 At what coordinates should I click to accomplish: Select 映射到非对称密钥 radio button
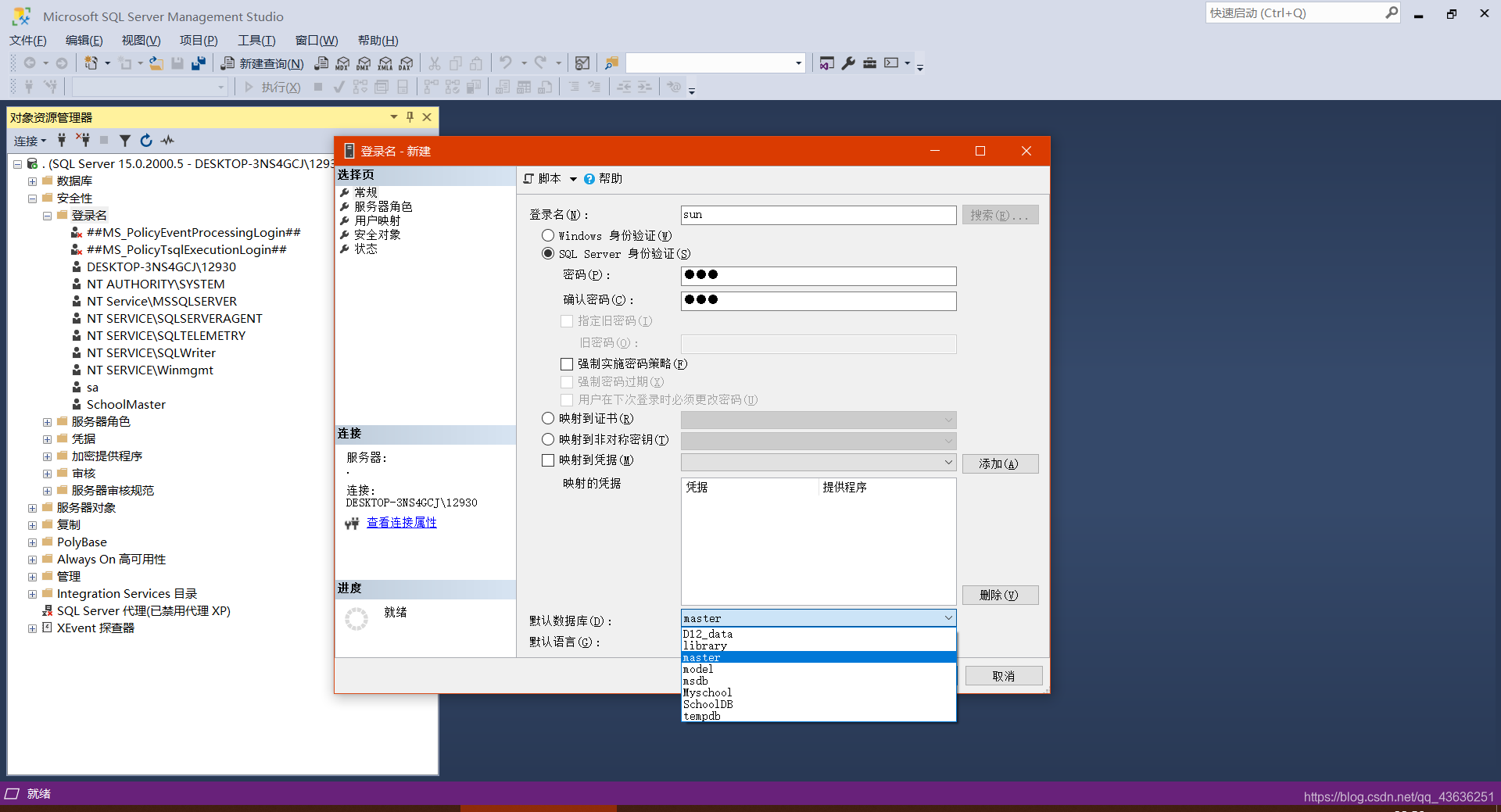click(548, 439)
